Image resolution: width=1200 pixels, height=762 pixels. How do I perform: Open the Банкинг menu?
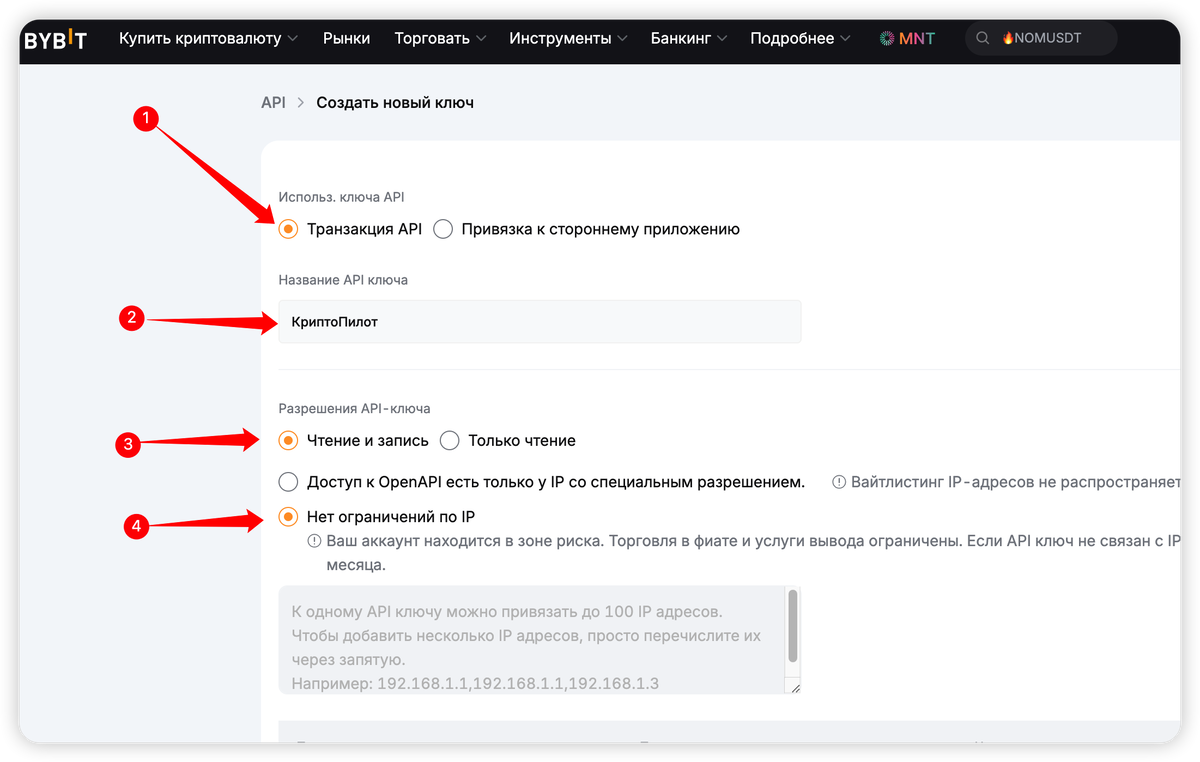tap(689, 39)
